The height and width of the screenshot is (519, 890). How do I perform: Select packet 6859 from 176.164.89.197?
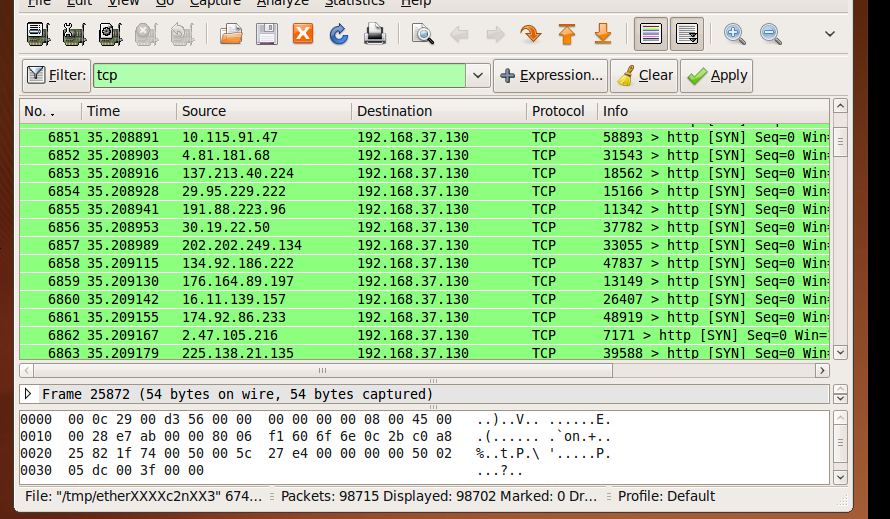(x=425, y=281)
